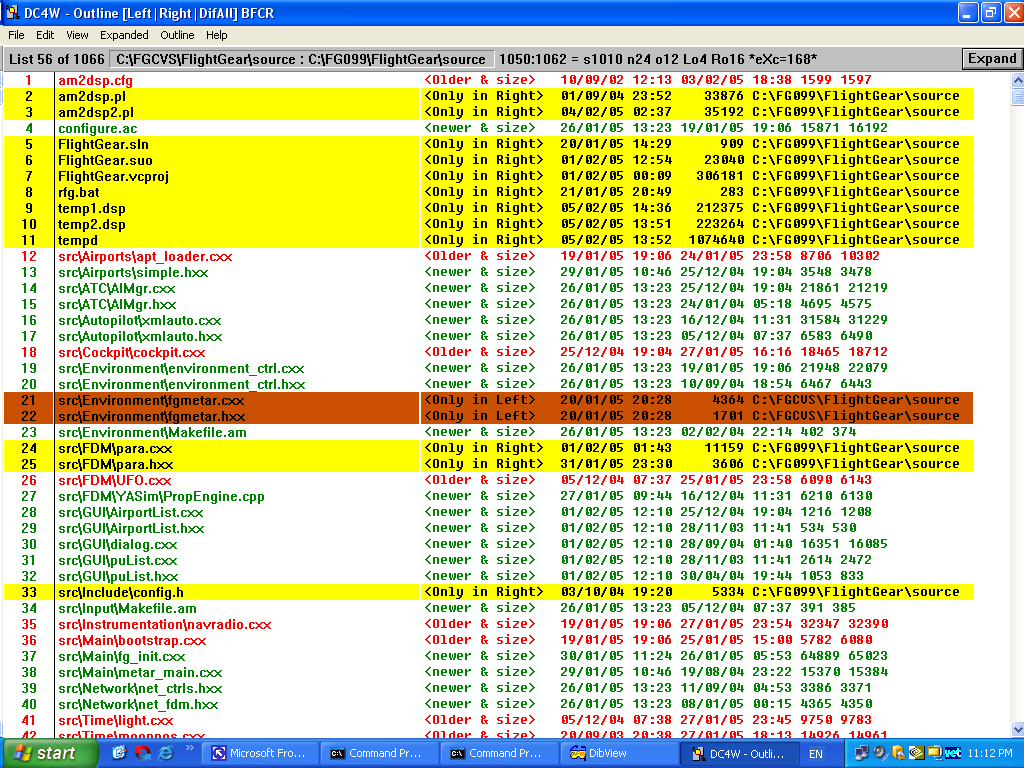The height and width of the screenshot is (768, 1024).
Task: Click the folder path bar showing C:\FGCVS
Action: point(300,59)
